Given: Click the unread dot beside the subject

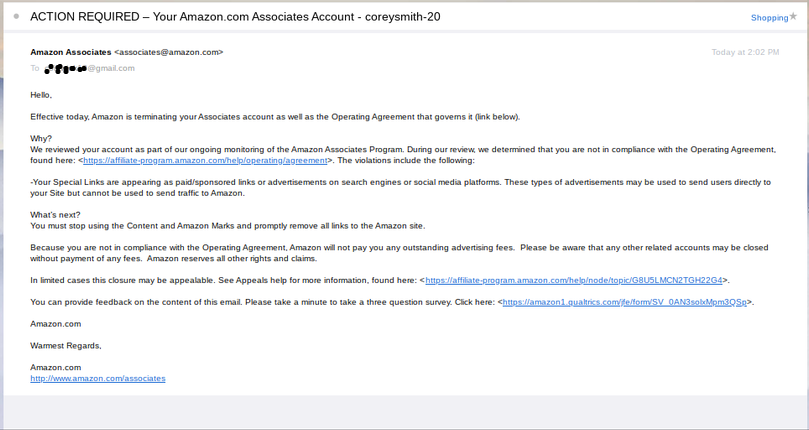Looking at the screenshot, I should click(17, 17).
